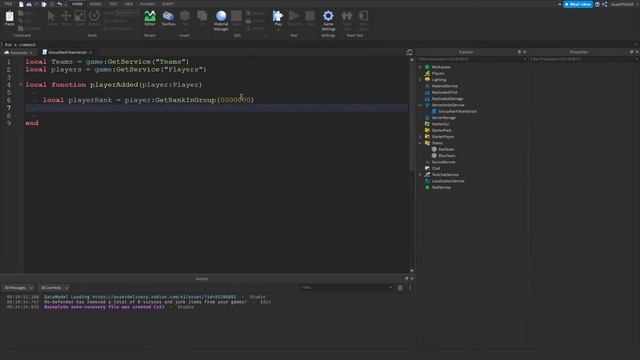This screenshot has height=360, width=640.
Task: Open the output panel options menu
Action: 410,288
